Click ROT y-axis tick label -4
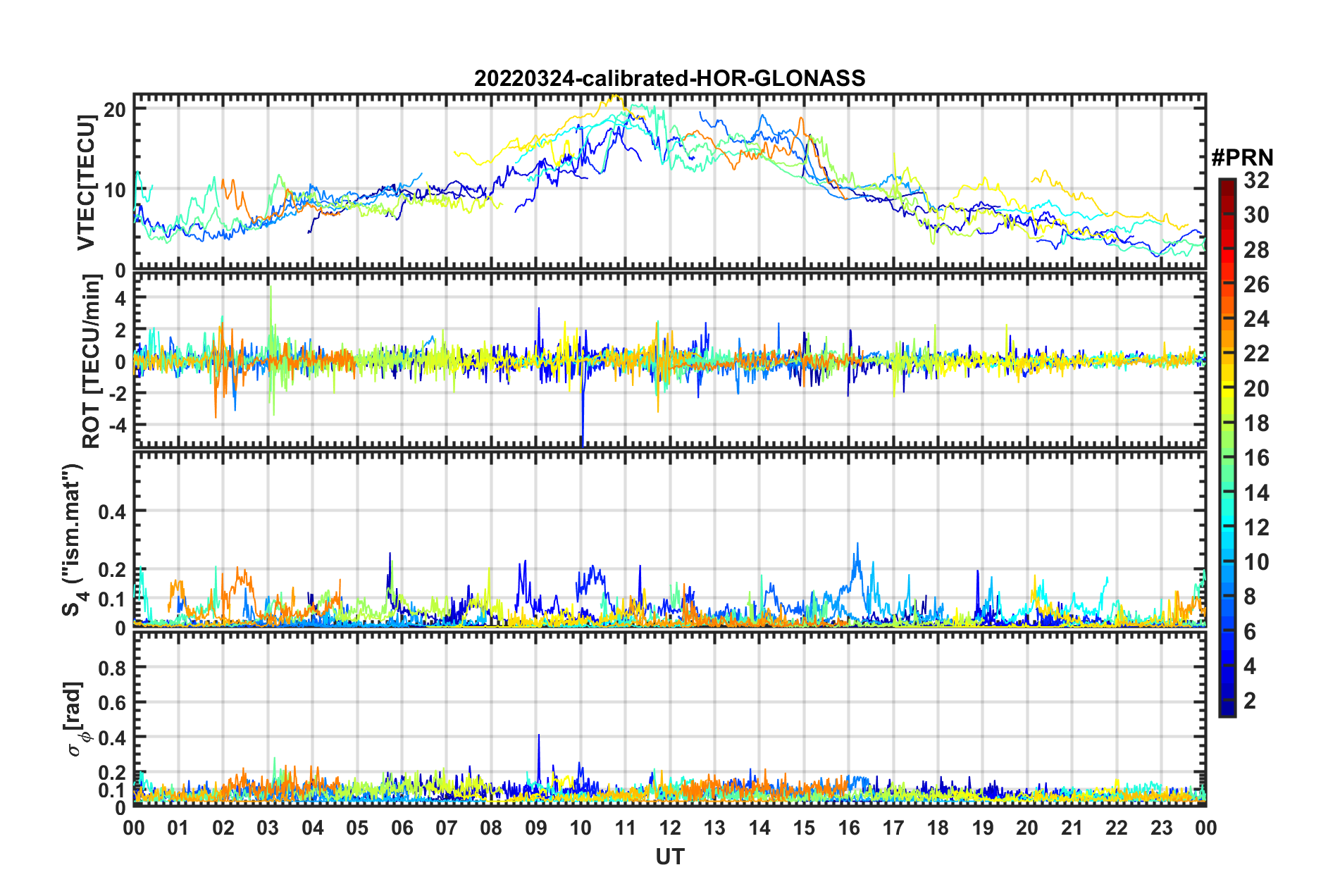 tap(117, 426)
